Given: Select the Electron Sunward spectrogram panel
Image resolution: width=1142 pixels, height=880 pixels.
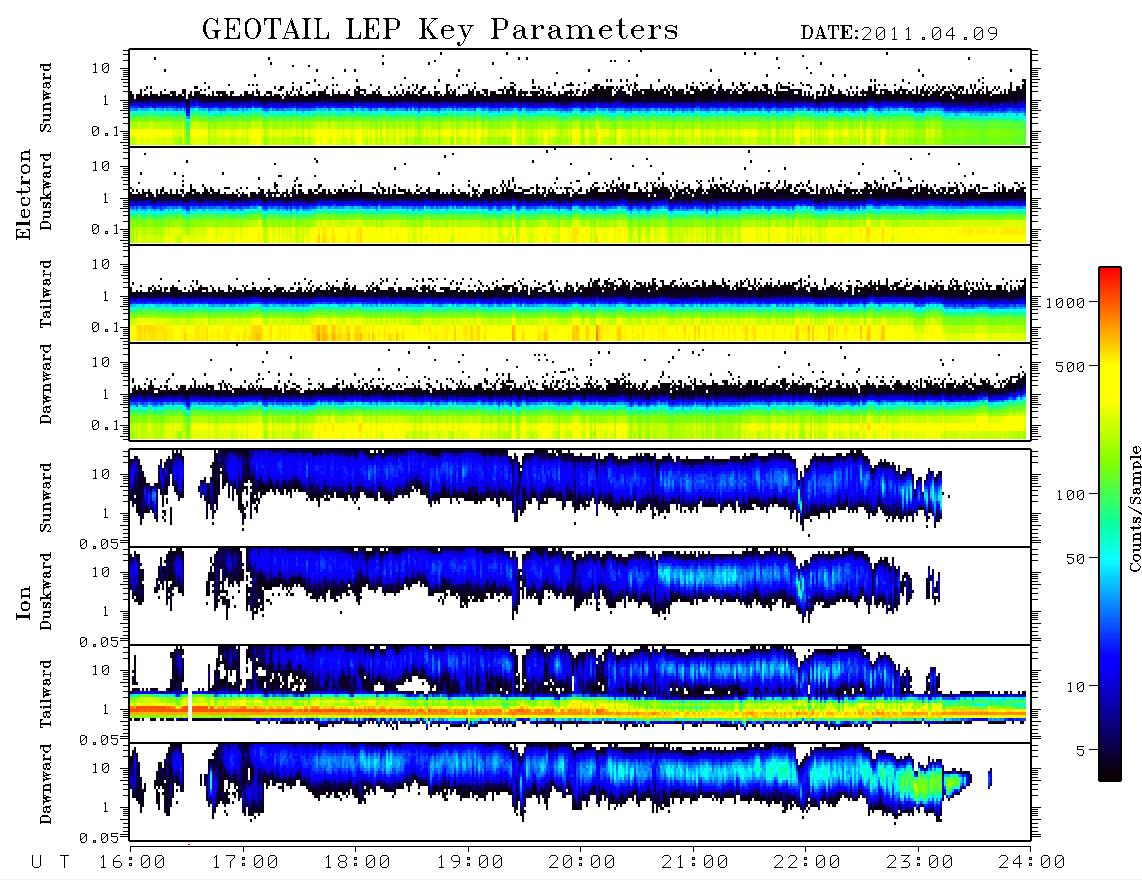Looking at the screenshot, I should [580, 98].
